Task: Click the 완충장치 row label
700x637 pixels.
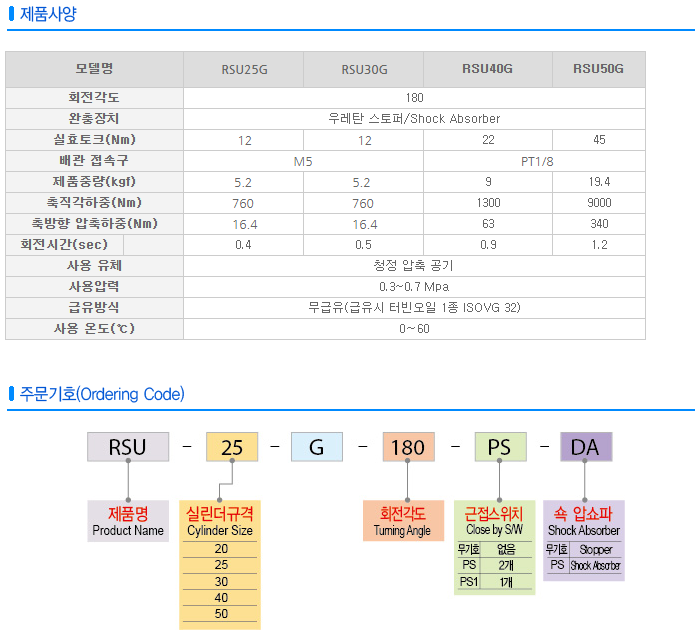Action: (94, 118)
